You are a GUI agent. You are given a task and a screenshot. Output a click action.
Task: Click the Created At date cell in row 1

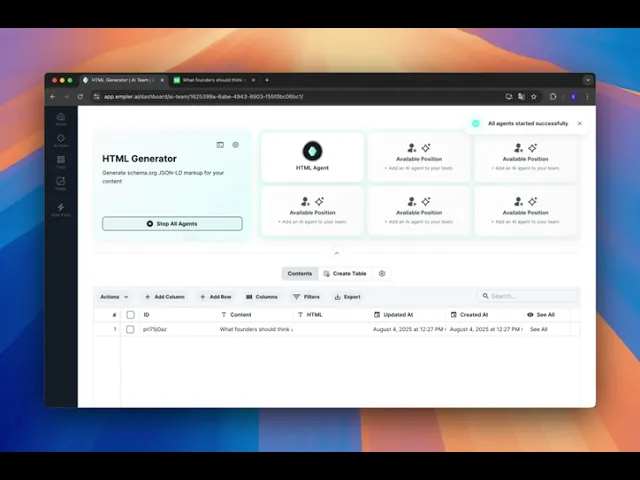pos(486,329)
